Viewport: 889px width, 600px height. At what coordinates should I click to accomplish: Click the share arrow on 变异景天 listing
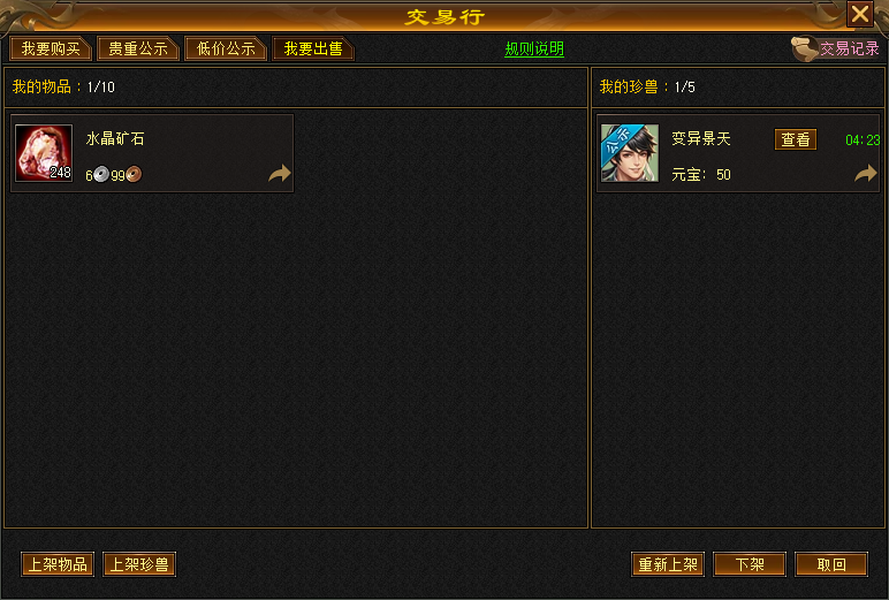[x=866, y=173]
